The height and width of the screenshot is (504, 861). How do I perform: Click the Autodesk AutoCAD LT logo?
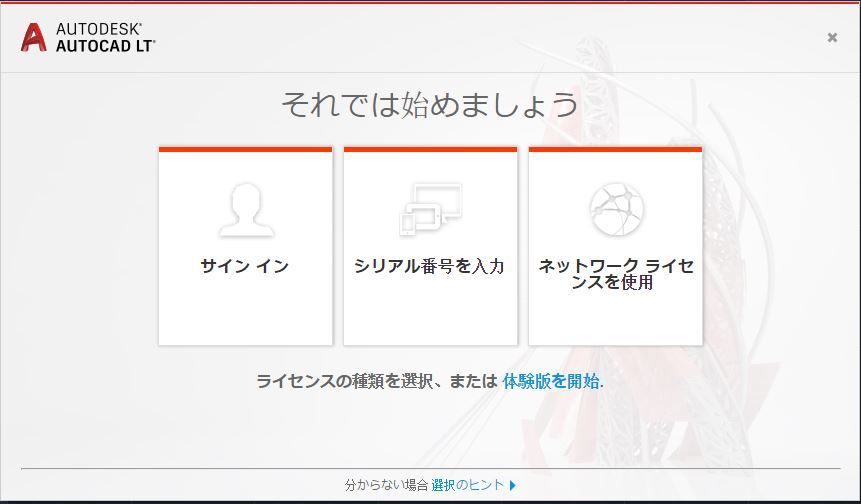(x=88, y=37)
